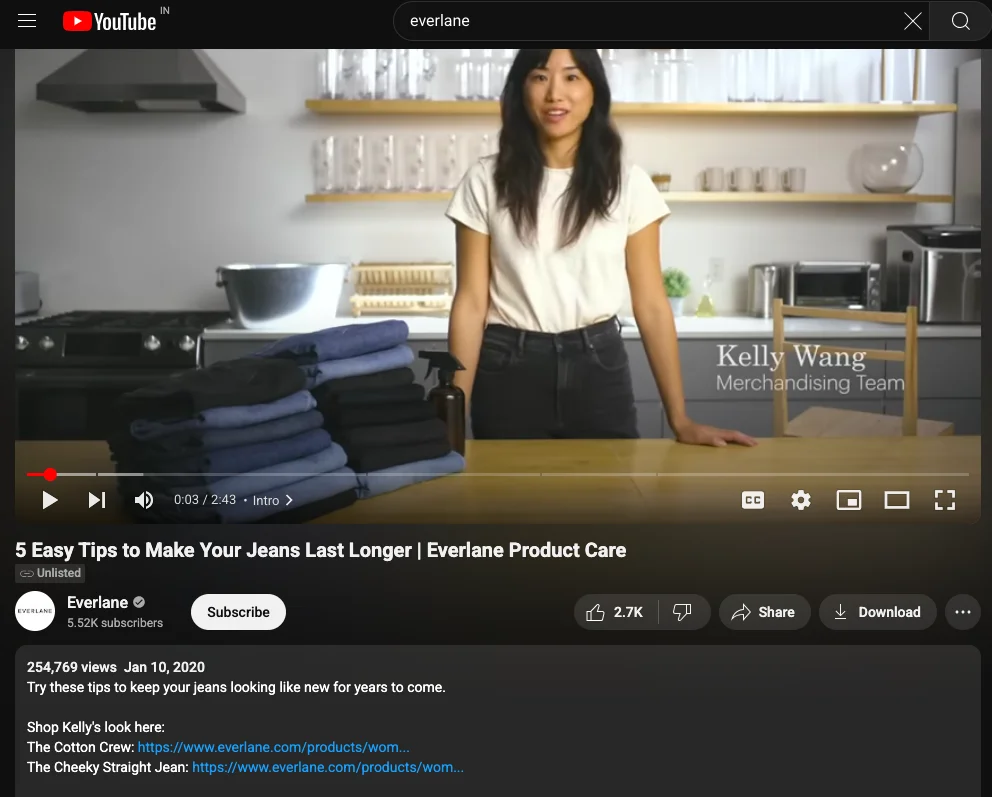Open The Cotton Crew product link
Image resolution: width=992 pixels, height=797 pixels.
pyautogui.click(x=273, y=747)
